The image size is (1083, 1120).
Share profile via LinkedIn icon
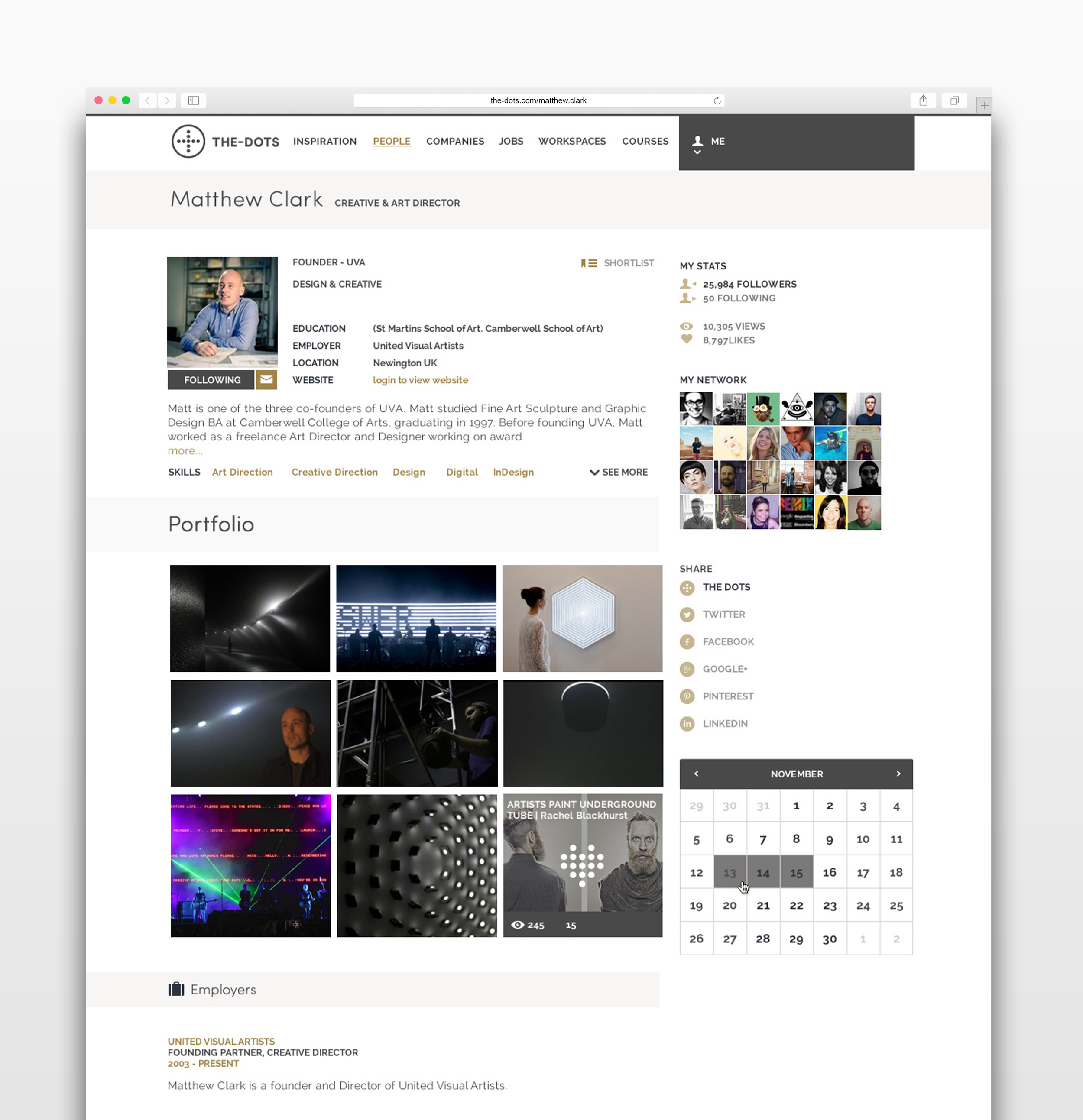point(687,724)
